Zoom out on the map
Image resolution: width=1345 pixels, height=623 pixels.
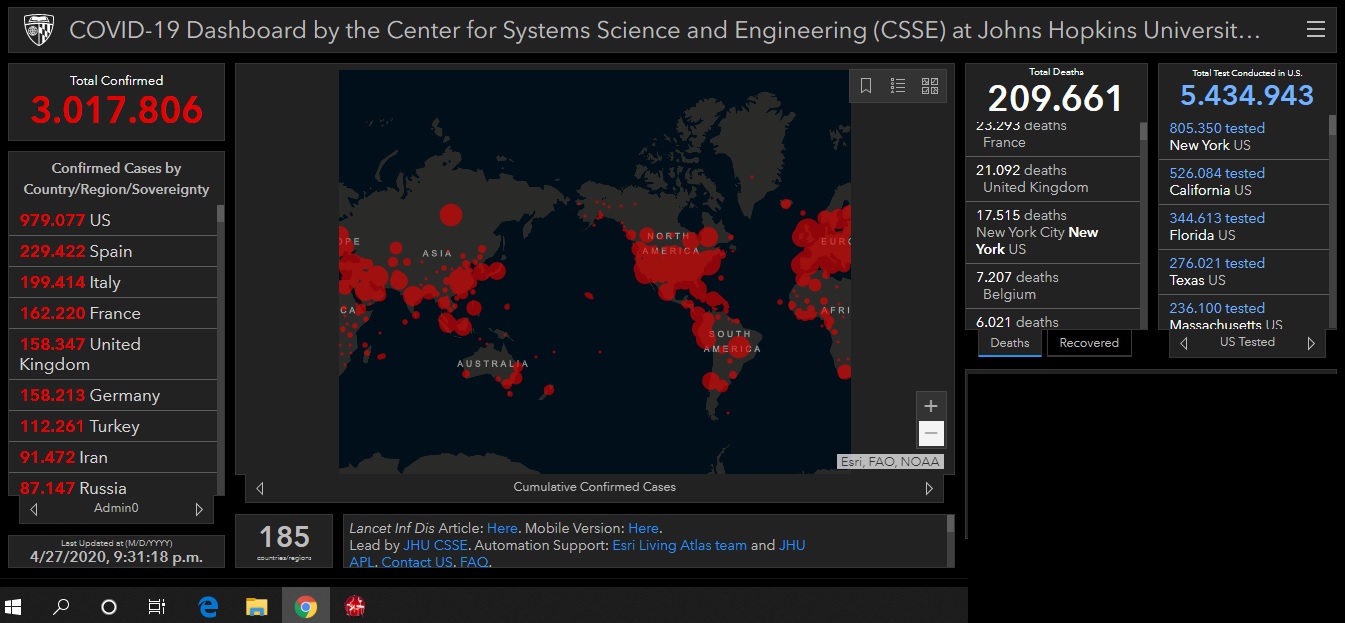[931, 434]
